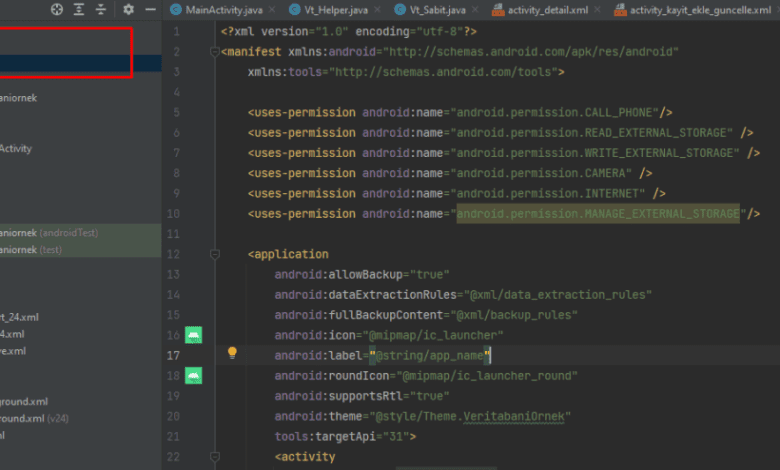Select the 'aniornek (test)' tree row
The width and height of the screenshot is (780, 470).
(x=81, y=250)
